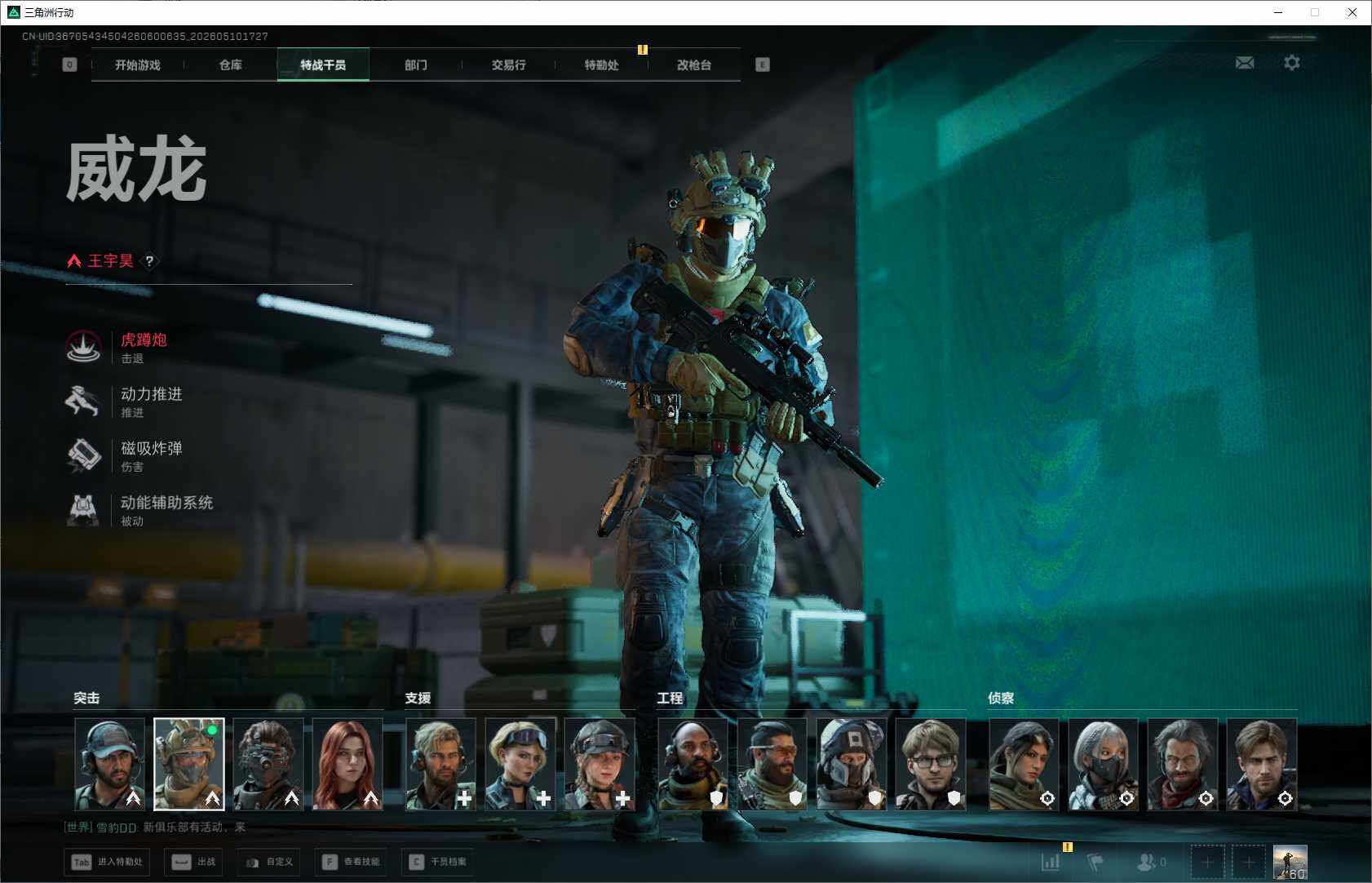Choose the dark-haired woman 侦察 operator
The height and width of the screenshot is (883, 1372).
tap(1024, 765)
